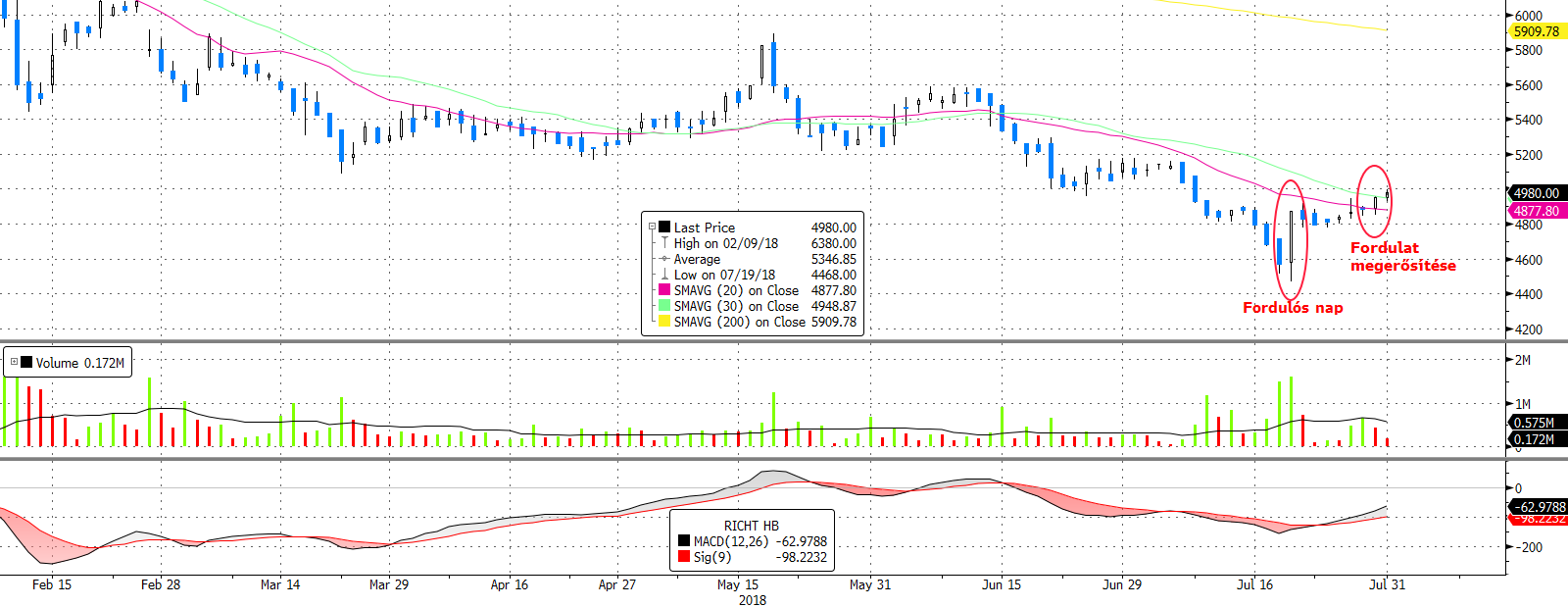
Task: Click the Low marker icon in legend
Action: tap(664, 275)
